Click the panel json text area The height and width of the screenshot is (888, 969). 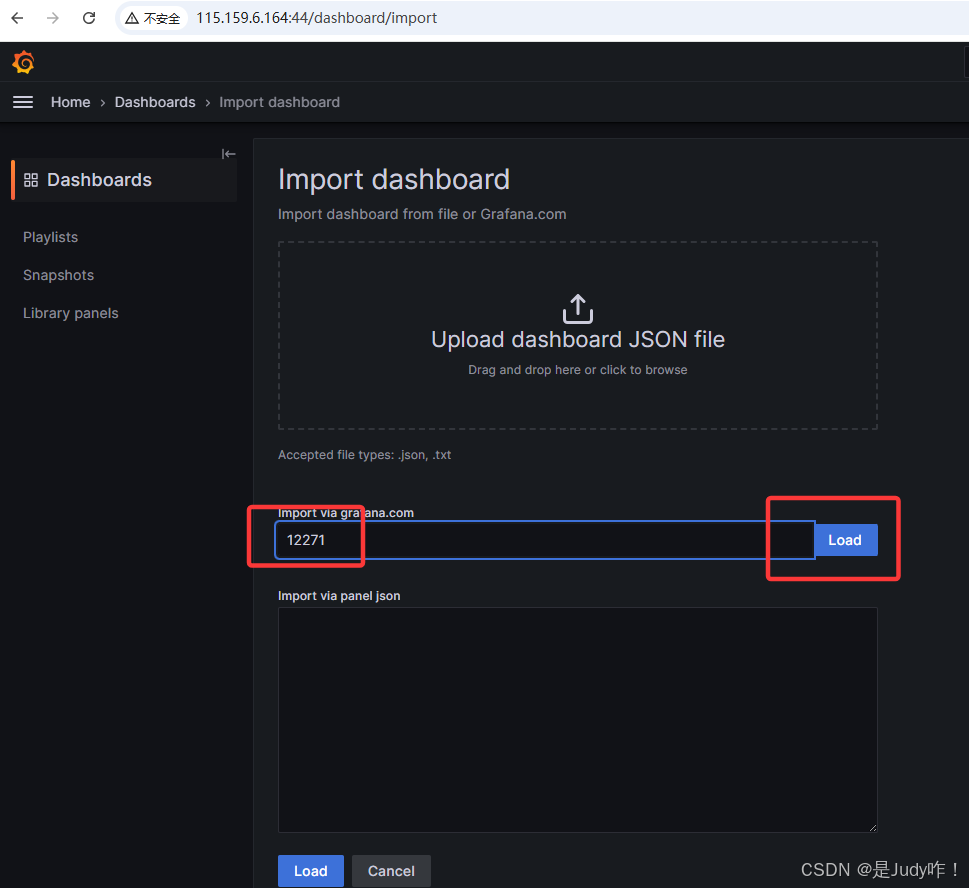pyautogui.click(x=578, y=720)
